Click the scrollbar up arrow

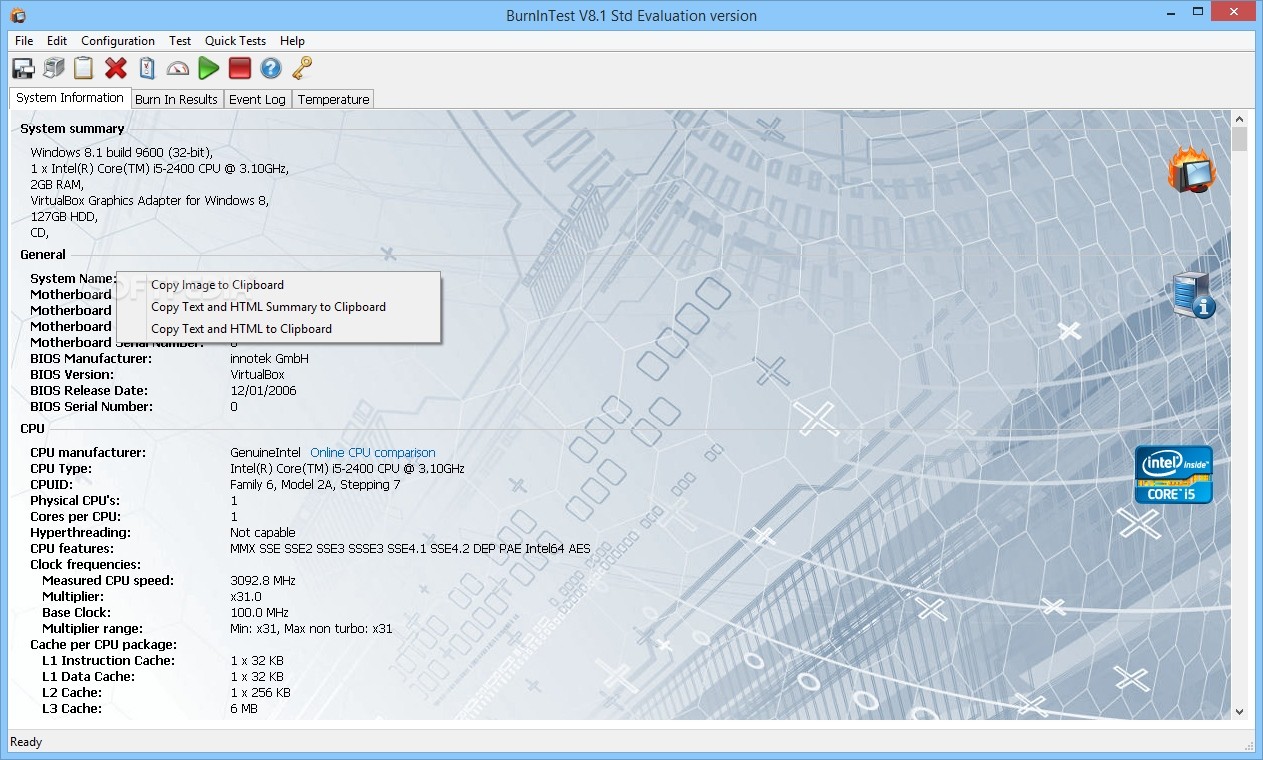pos(1240,118)
